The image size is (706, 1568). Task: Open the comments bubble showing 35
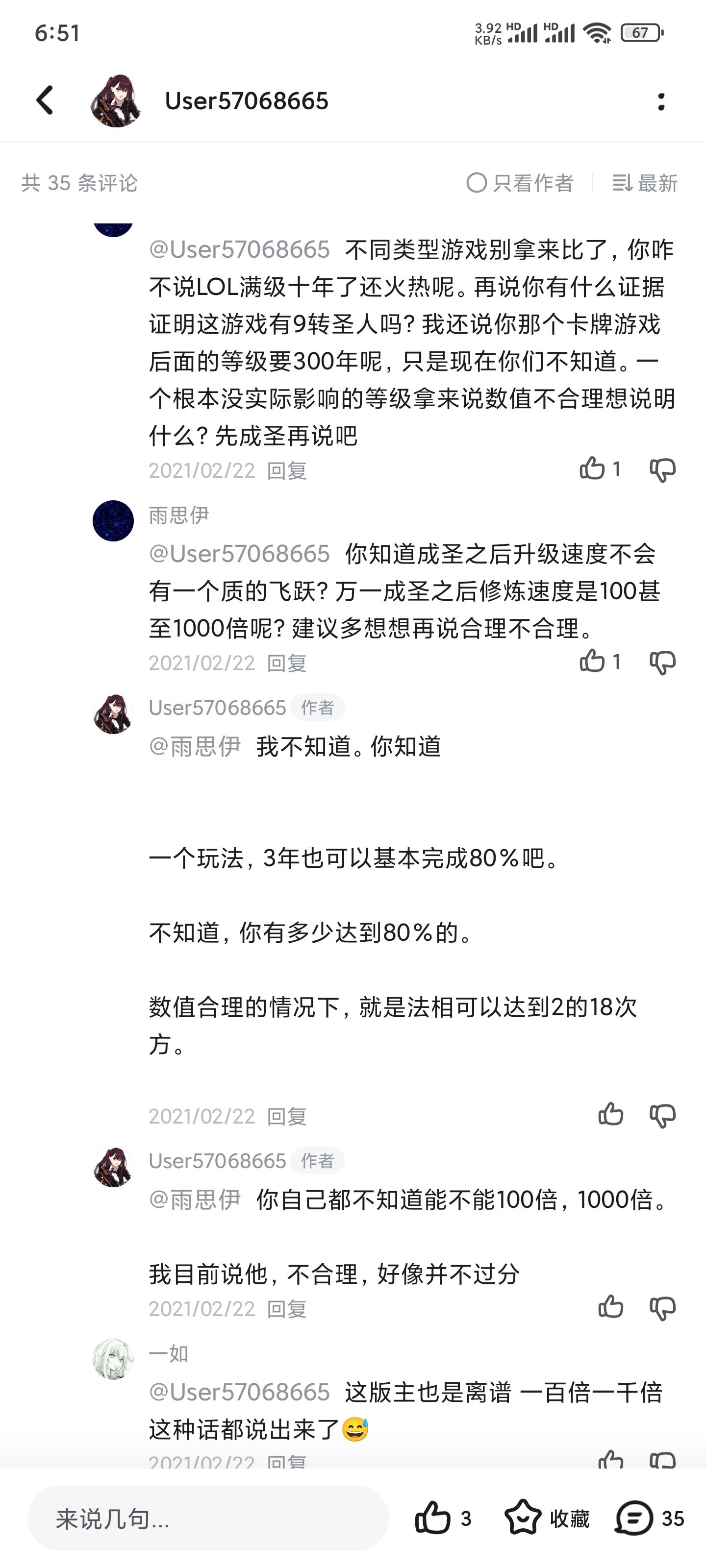pyautogui.click(x=634, y=1519)
